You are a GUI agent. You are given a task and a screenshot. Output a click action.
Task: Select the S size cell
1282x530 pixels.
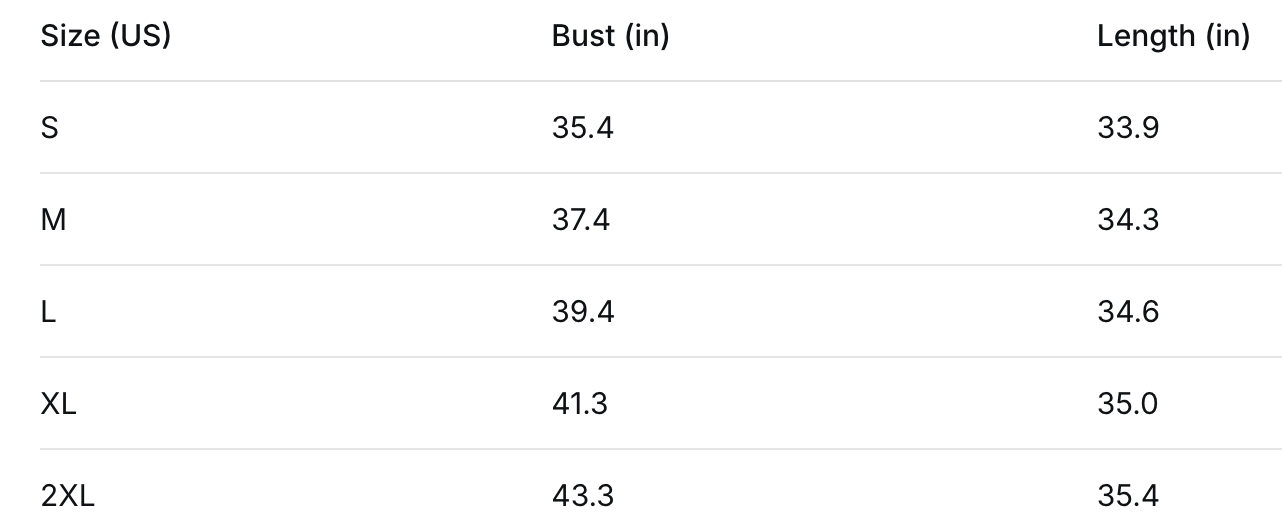pos(49,128)
